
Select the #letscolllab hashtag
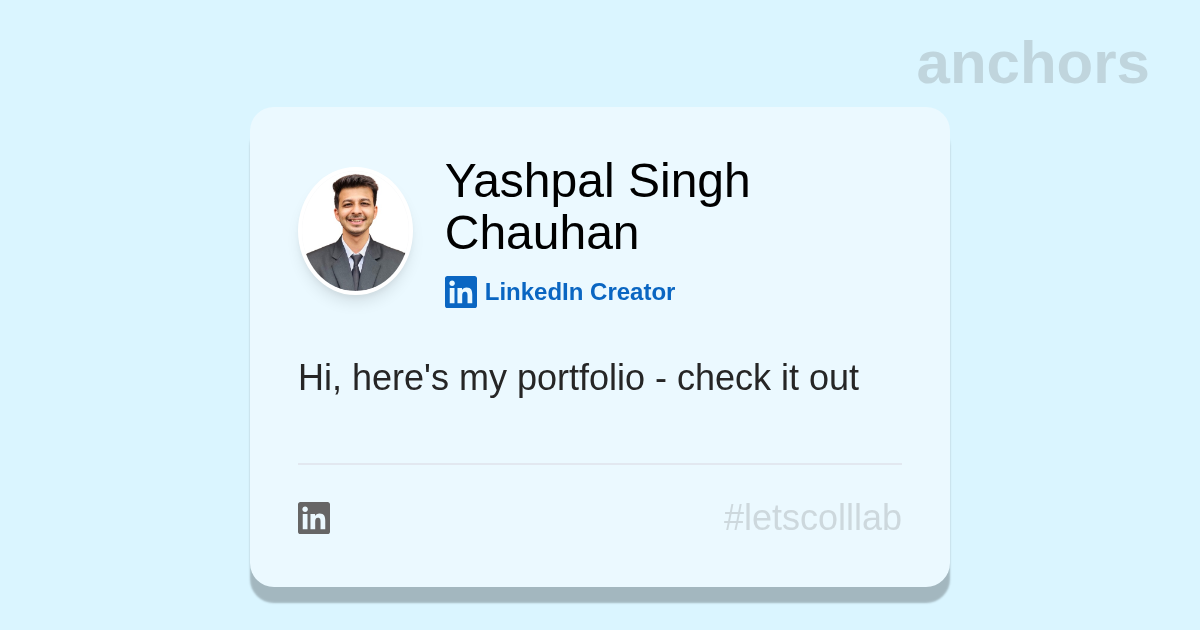click(x=812, y=518)
